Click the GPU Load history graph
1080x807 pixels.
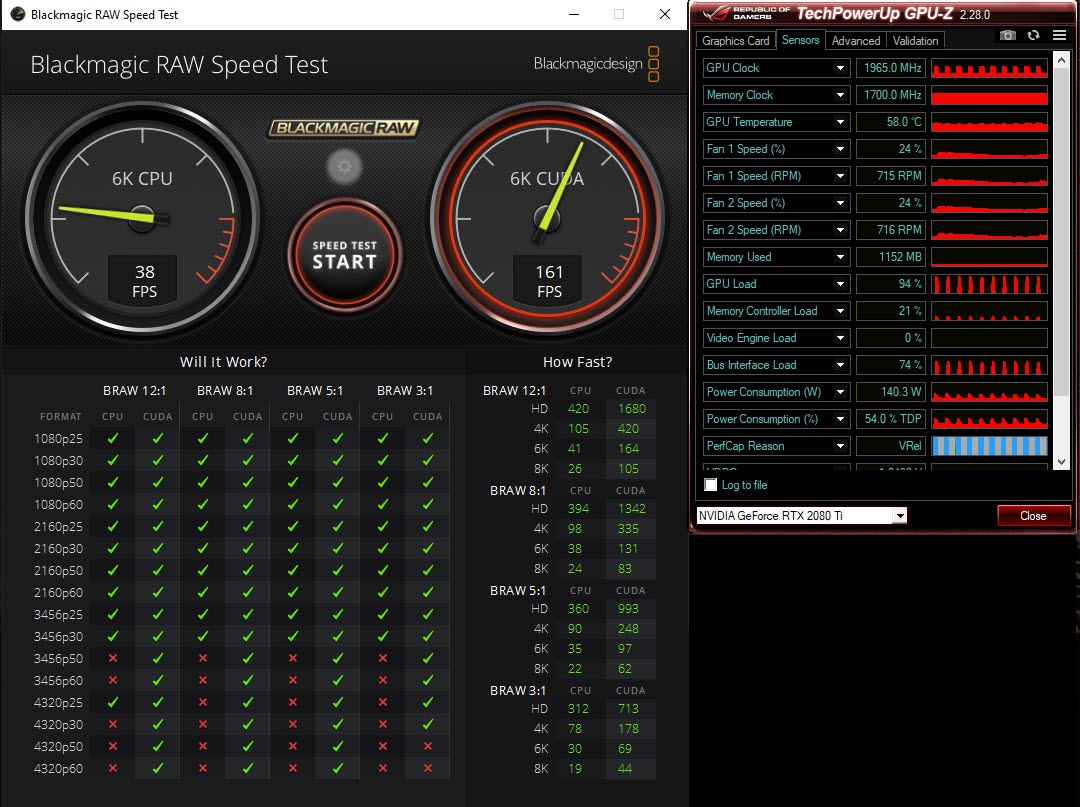coord(989,284)
